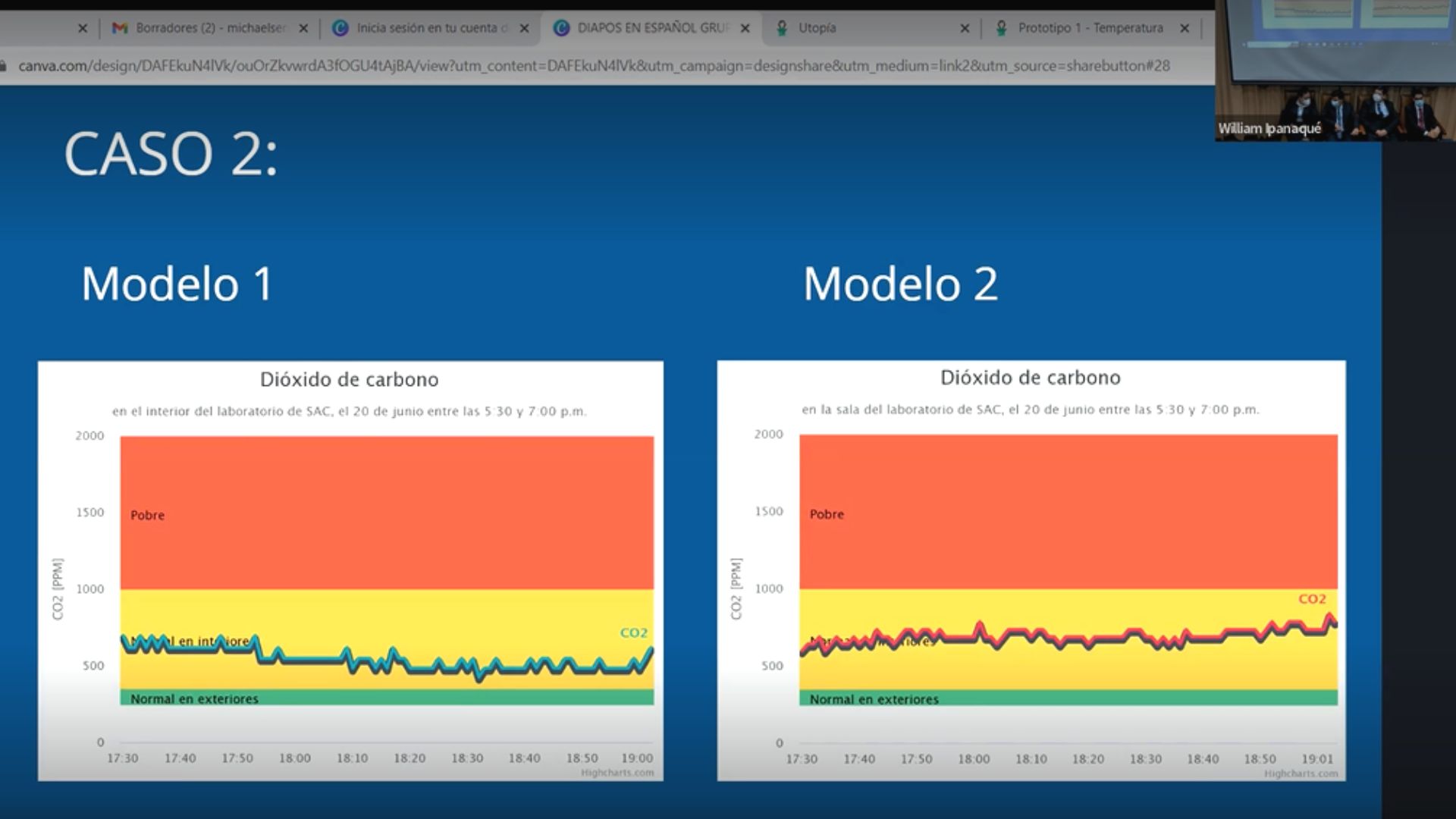This screenshot has width=1456, height=819.
Task: Click the Utopía tab favicon icon
Action: tap(782, 28)
